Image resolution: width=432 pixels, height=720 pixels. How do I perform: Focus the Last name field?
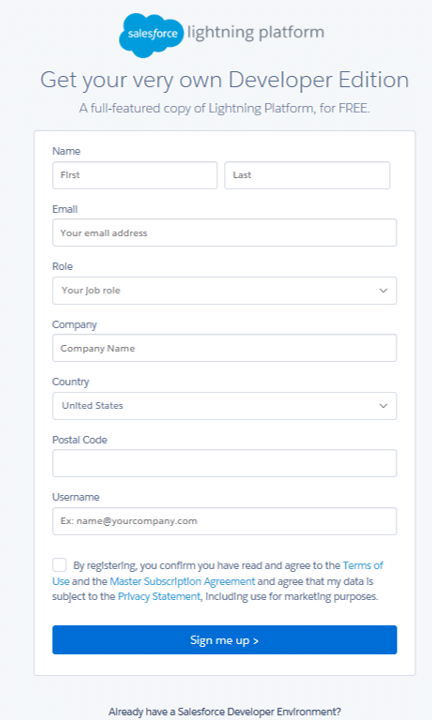(x=307, y=175)
